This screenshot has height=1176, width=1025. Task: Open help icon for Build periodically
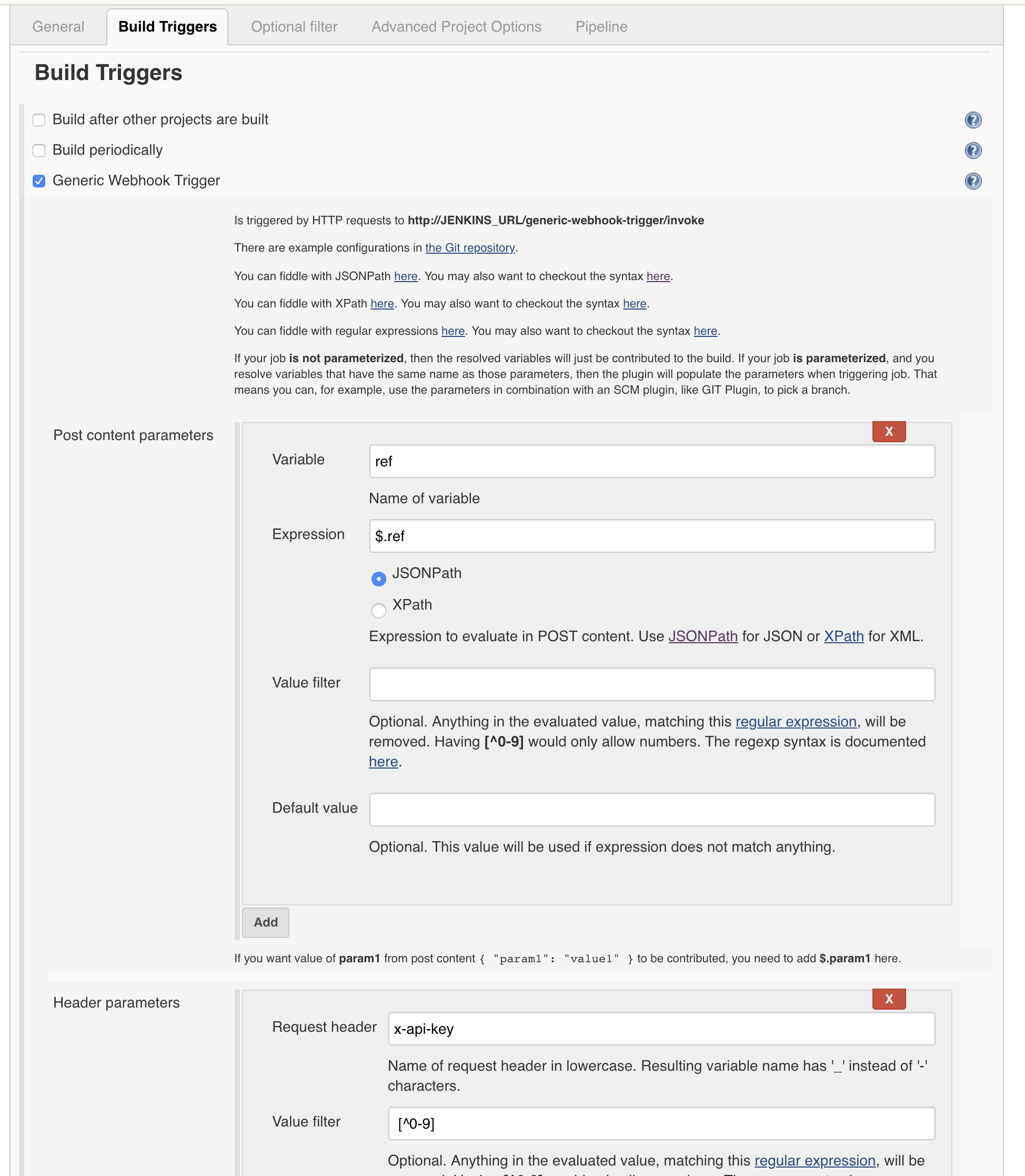tap(972, 151)
